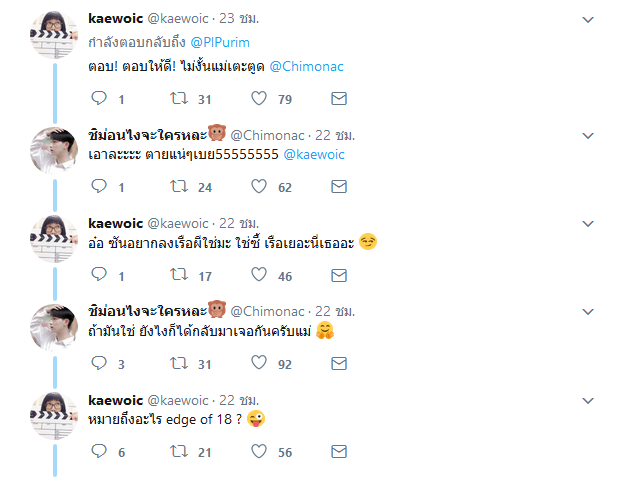Open the @Chimonac mention in first tweet
Image resolution: width=625 pixels, height=477 pixels.
(307, 66)
